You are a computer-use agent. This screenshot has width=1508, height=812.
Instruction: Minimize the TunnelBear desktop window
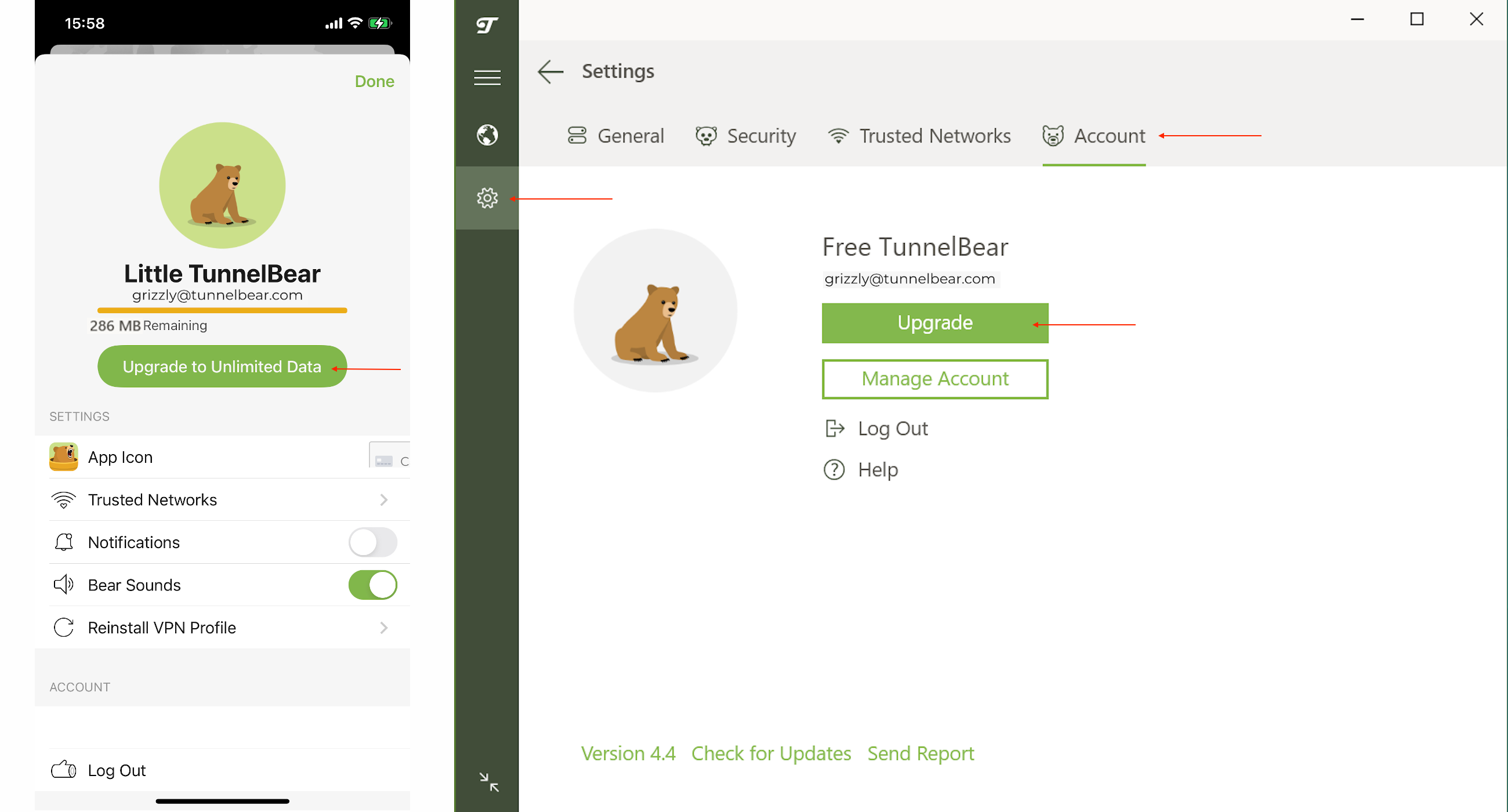click(x=1357, y=19)
